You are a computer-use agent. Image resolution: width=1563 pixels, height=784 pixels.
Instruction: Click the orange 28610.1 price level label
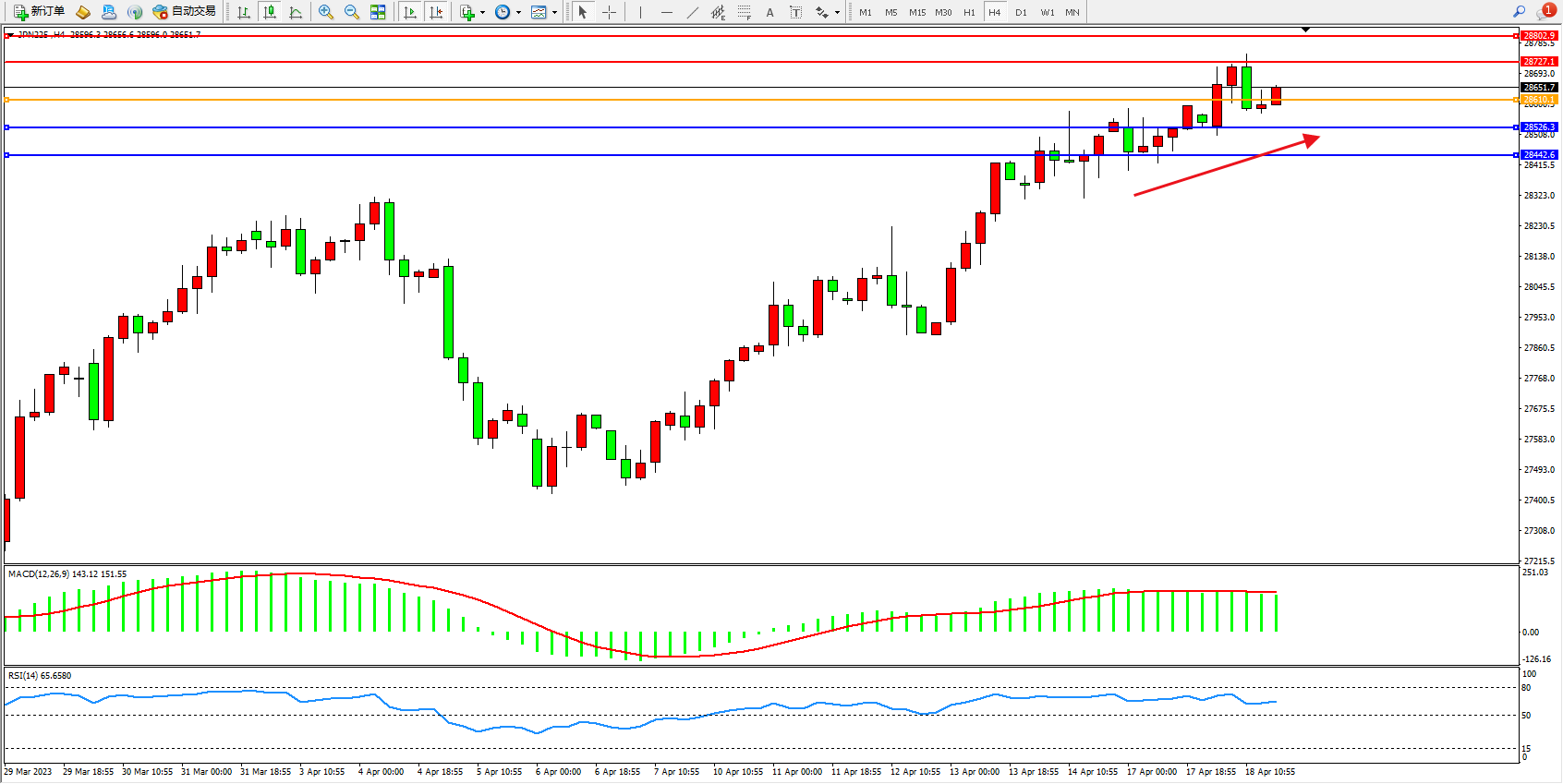point(1539,100)
